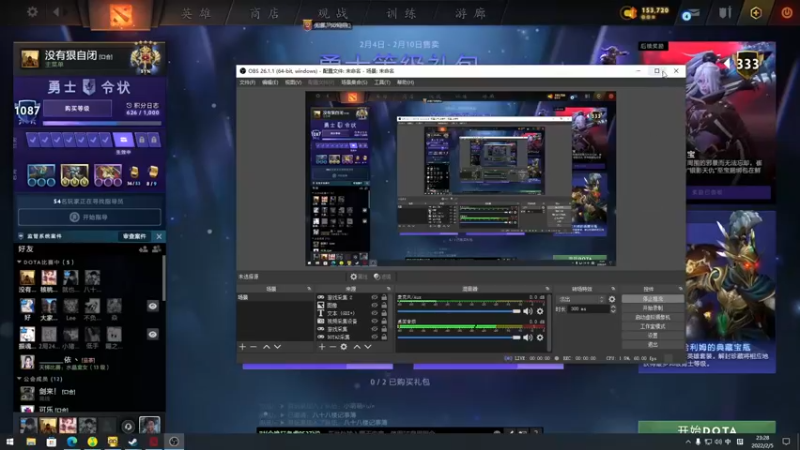Add a new source with the plus icon
Viewport: 800px width, 450px height.
[322, 347]
